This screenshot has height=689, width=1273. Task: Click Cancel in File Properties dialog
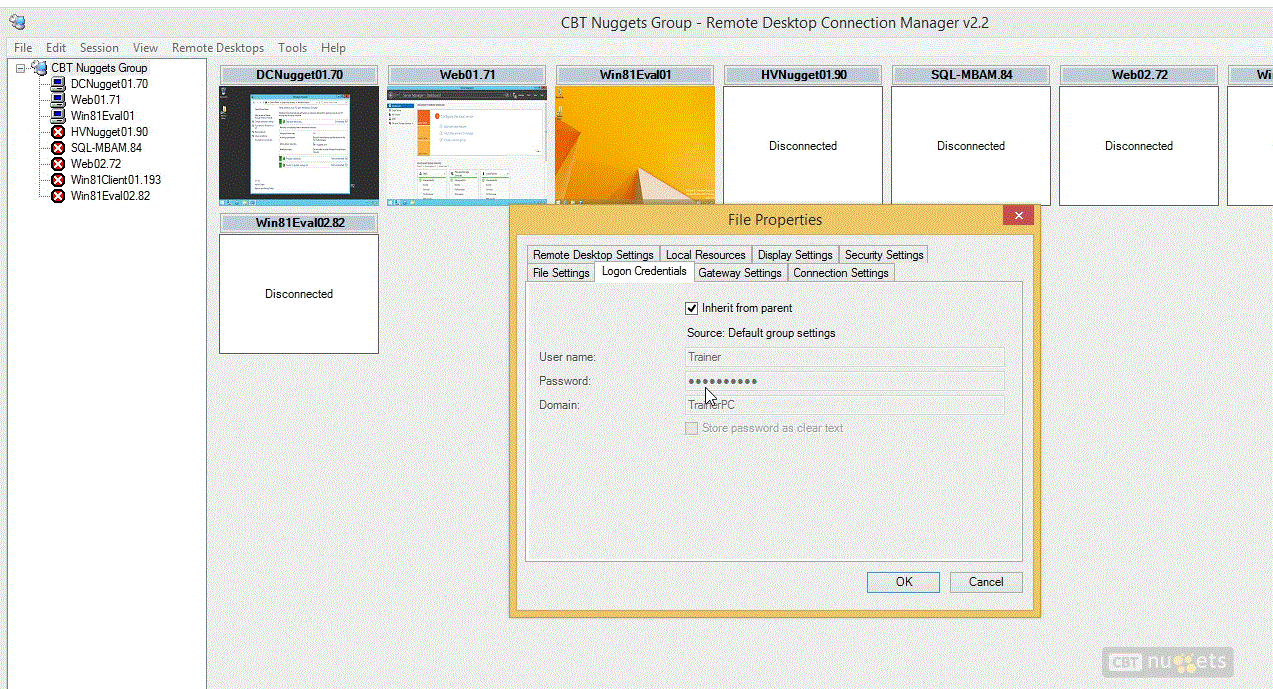pos(986,582)
